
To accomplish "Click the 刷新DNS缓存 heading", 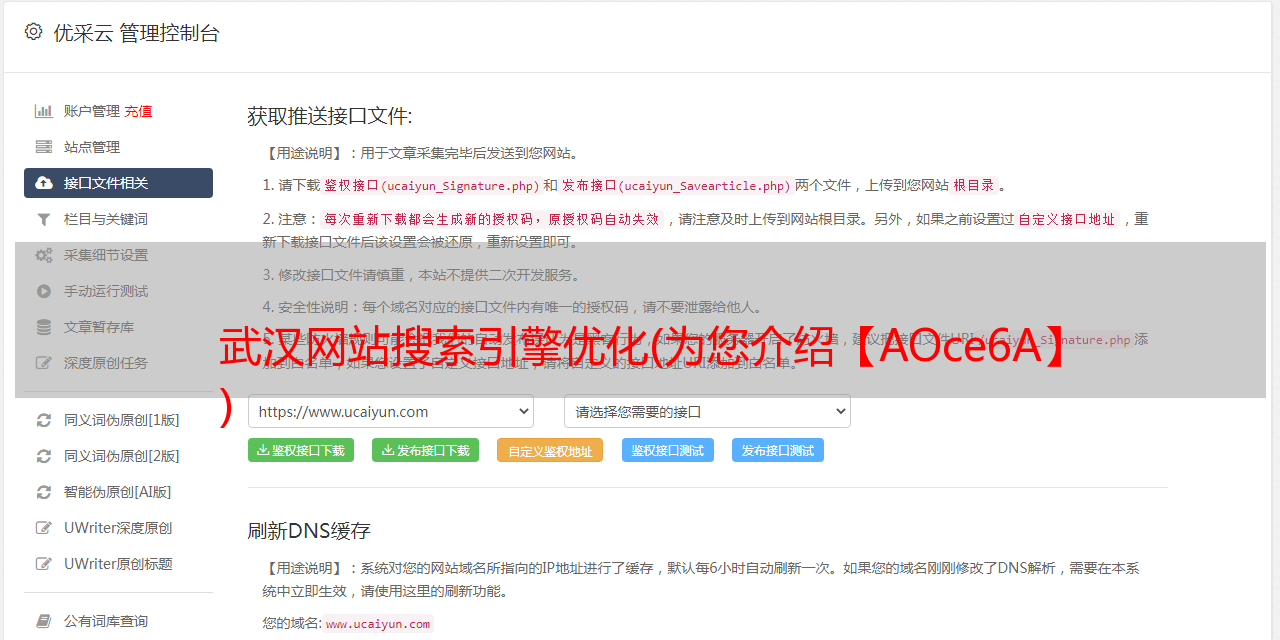I will (309, 530).
